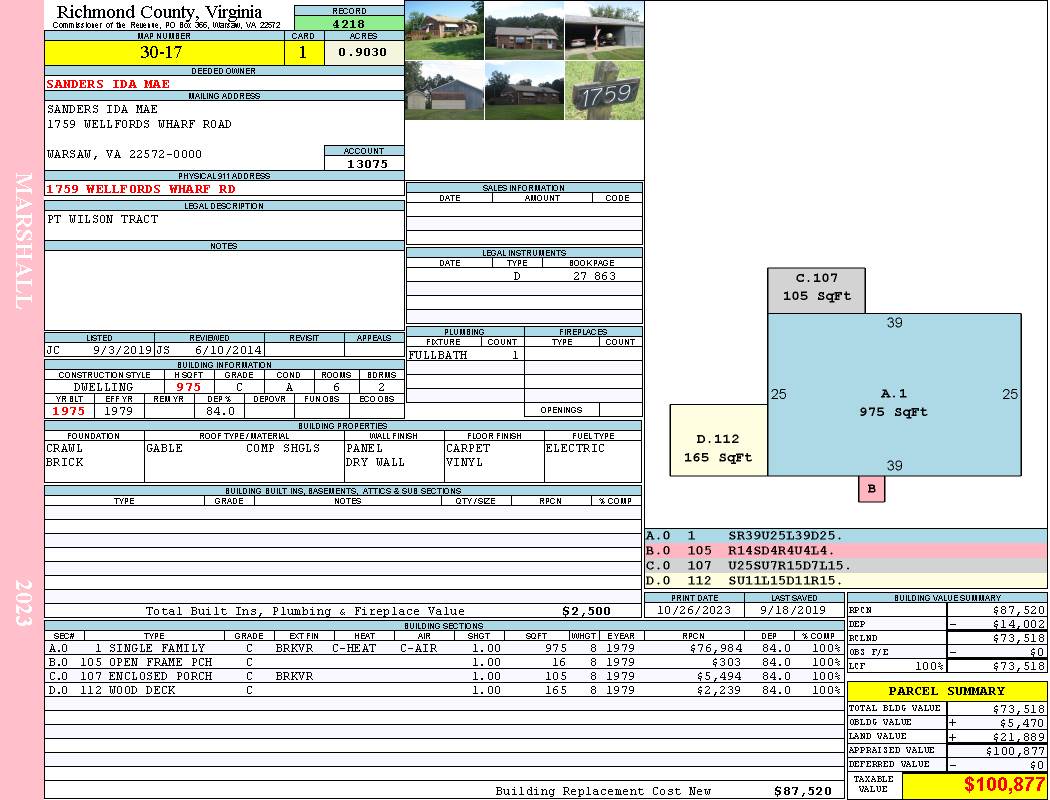Click the yellow Parcel Summary header
This screenshot has width=1050, height=800.
[x=946, y=691]
